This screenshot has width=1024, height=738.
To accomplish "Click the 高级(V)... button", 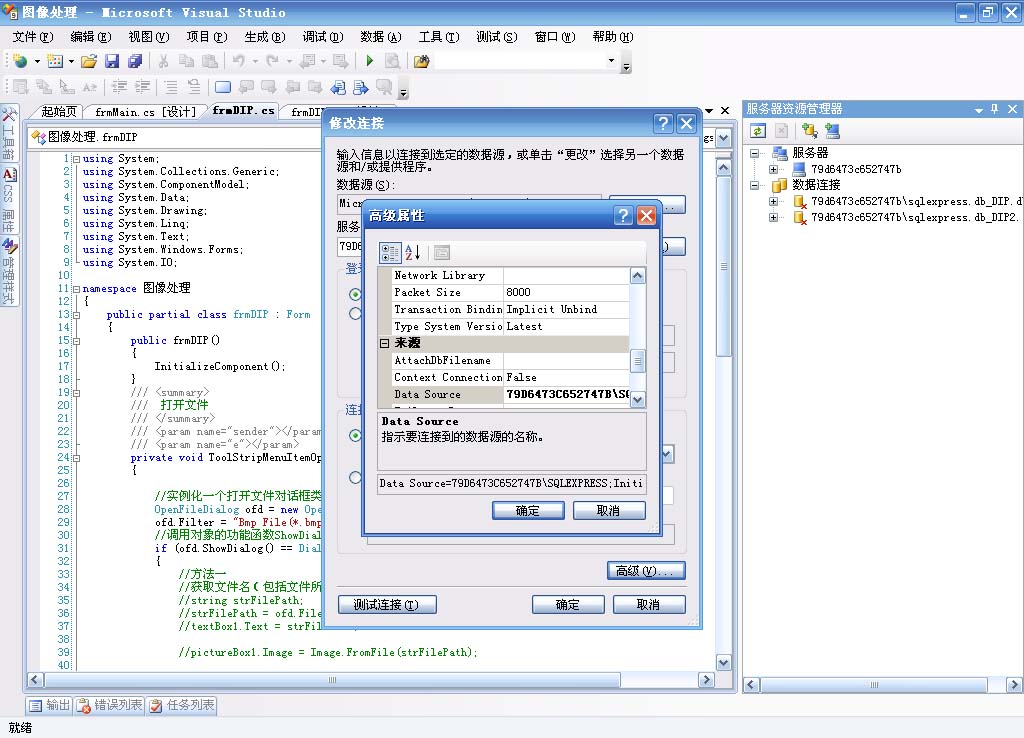I will tap(646, 571).
